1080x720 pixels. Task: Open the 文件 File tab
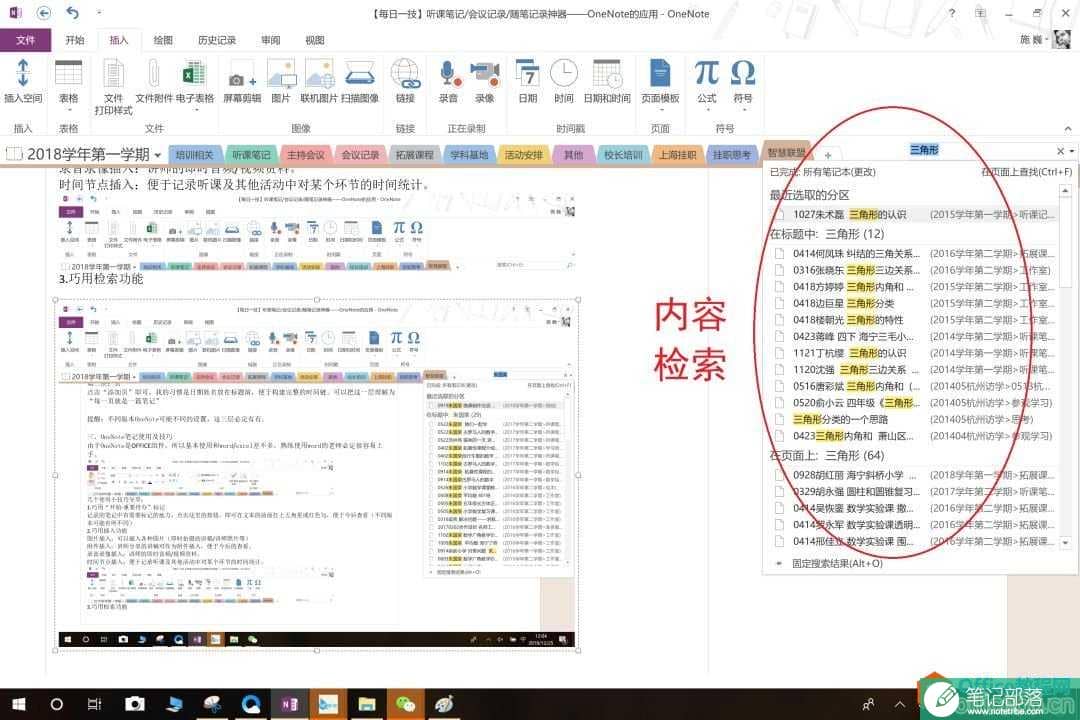tap(25, 40)
